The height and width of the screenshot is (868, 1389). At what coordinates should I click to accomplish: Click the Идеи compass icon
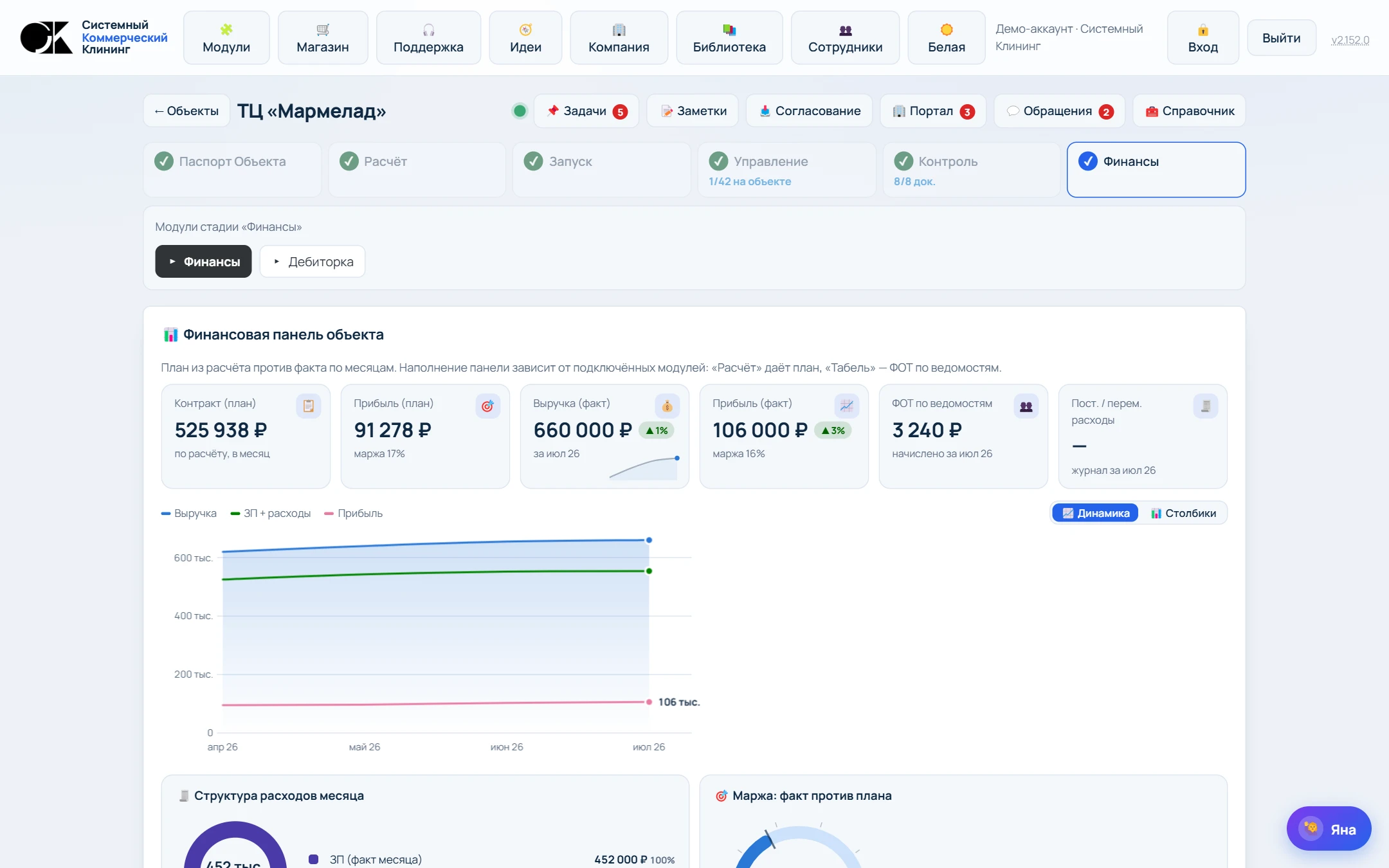pos(525,30)
